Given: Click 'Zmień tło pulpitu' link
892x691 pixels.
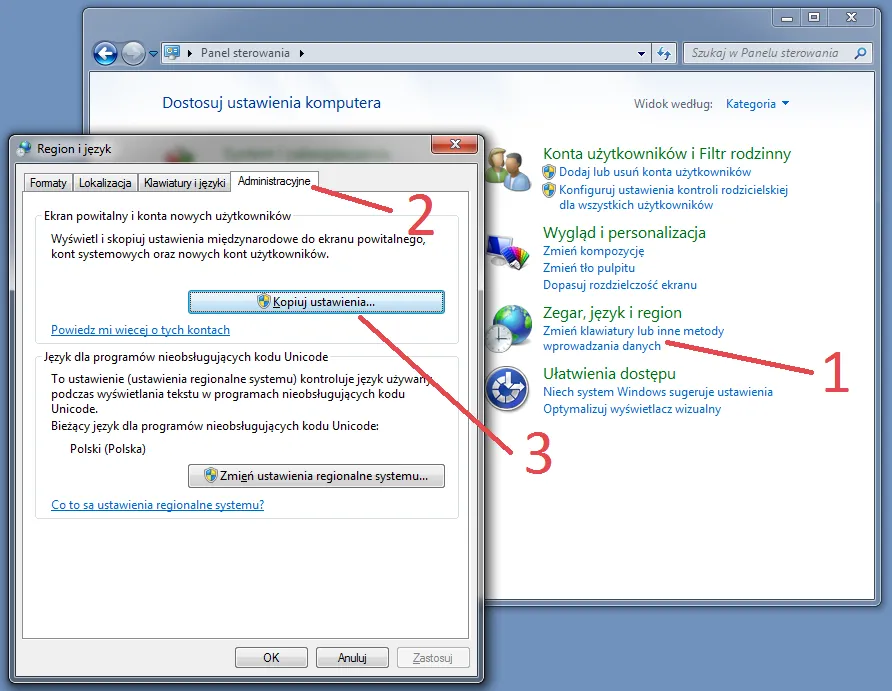Looking at the screenshot, I should (589, 268).
